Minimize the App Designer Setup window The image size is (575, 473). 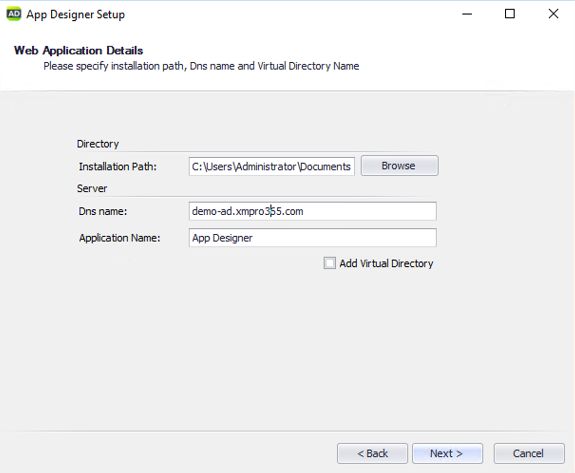467,14
